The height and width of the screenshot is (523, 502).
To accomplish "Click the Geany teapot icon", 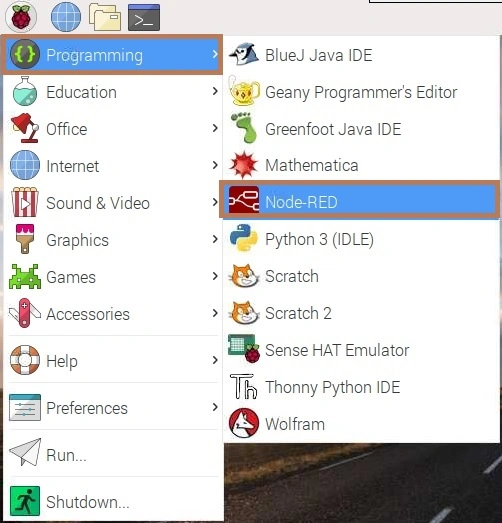I will tap(244, 91).
